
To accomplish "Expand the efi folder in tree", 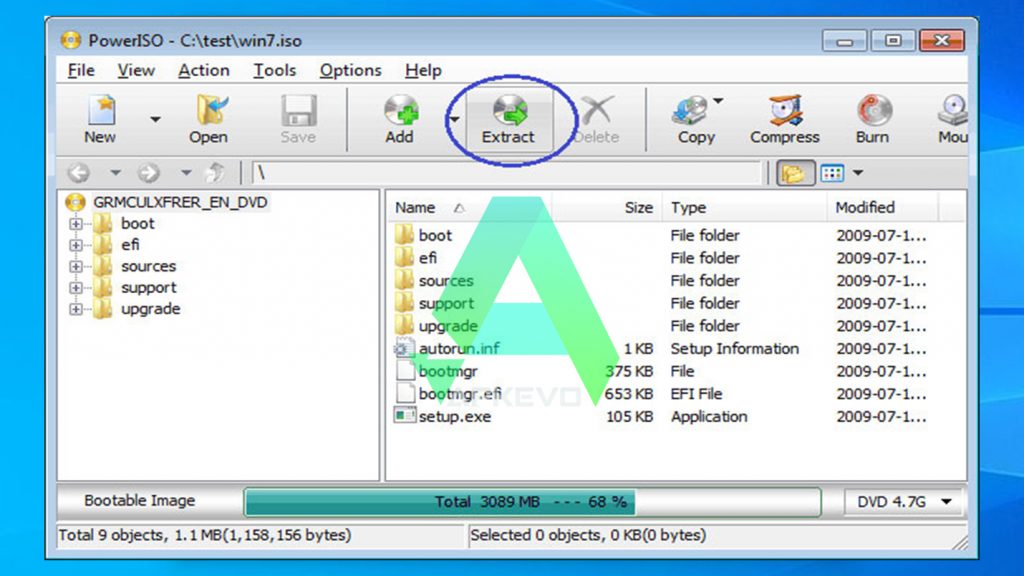I will coord(76,246).
